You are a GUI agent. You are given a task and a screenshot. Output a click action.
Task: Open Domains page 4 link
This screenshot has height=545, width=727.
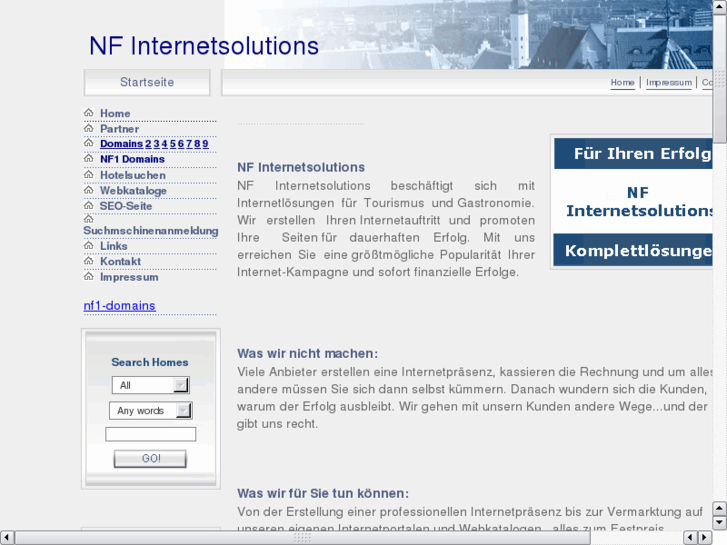(165, 144)
